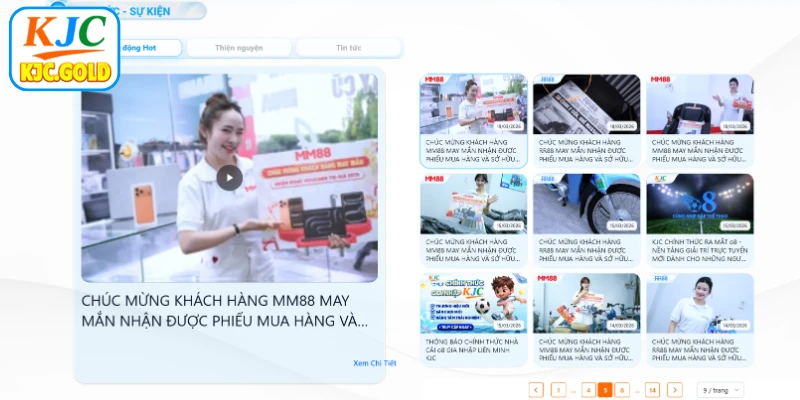
Task: Click the MM88 badge on the waving woman card
Action: tap(434, 179)
